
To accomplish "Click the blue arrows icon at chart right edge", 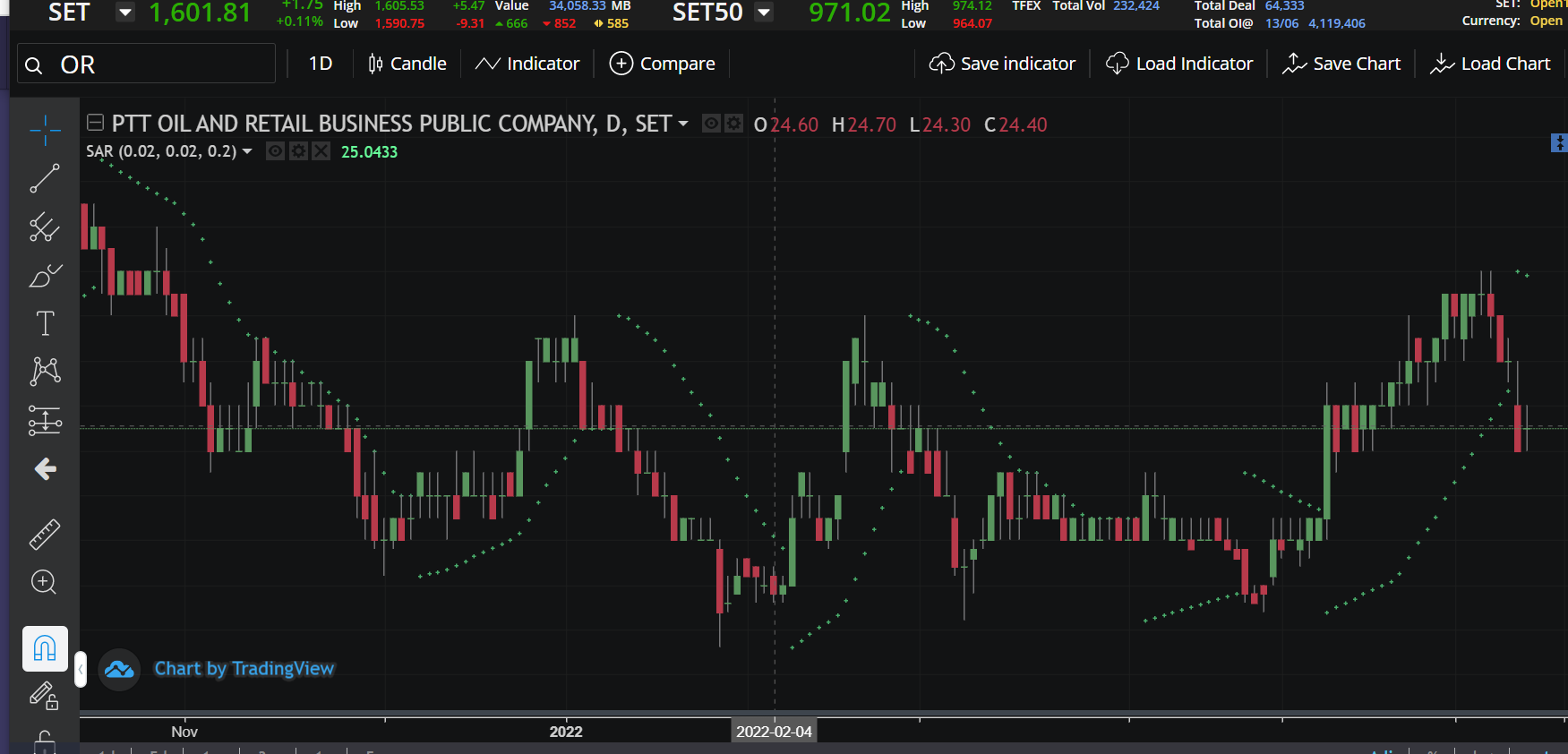I will point(1559,142).
